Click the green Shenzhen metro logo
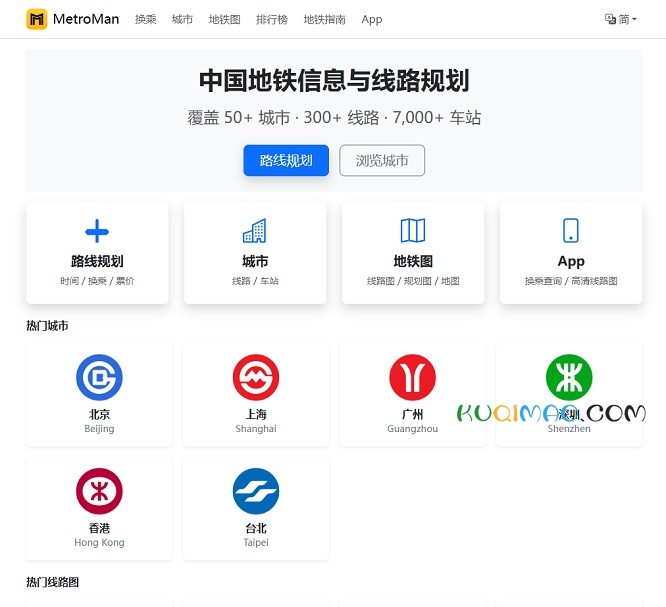 point(569,377)
